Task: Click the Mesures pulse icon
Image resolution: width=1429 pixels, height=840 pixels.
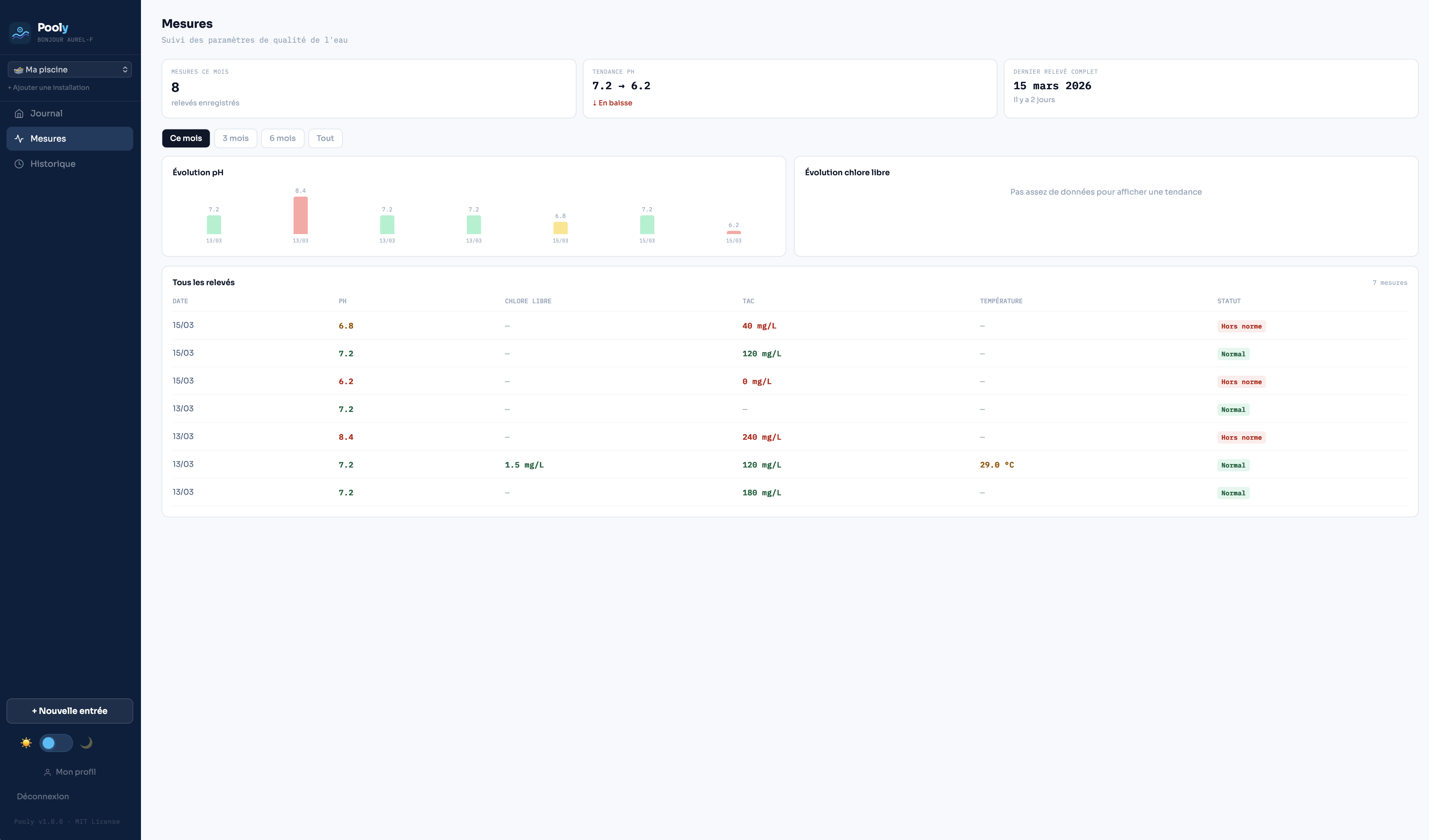Action: coord(19,139)
